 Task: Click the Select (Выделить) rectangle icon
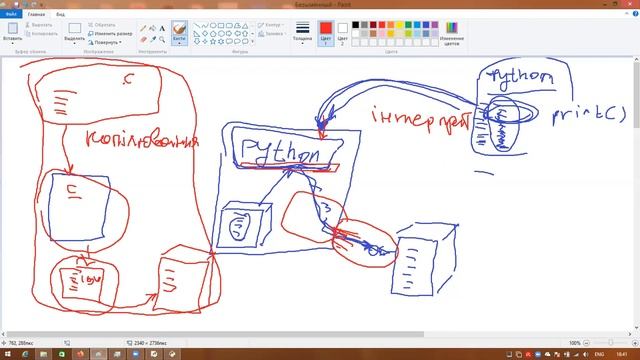[x=75, y=29]
